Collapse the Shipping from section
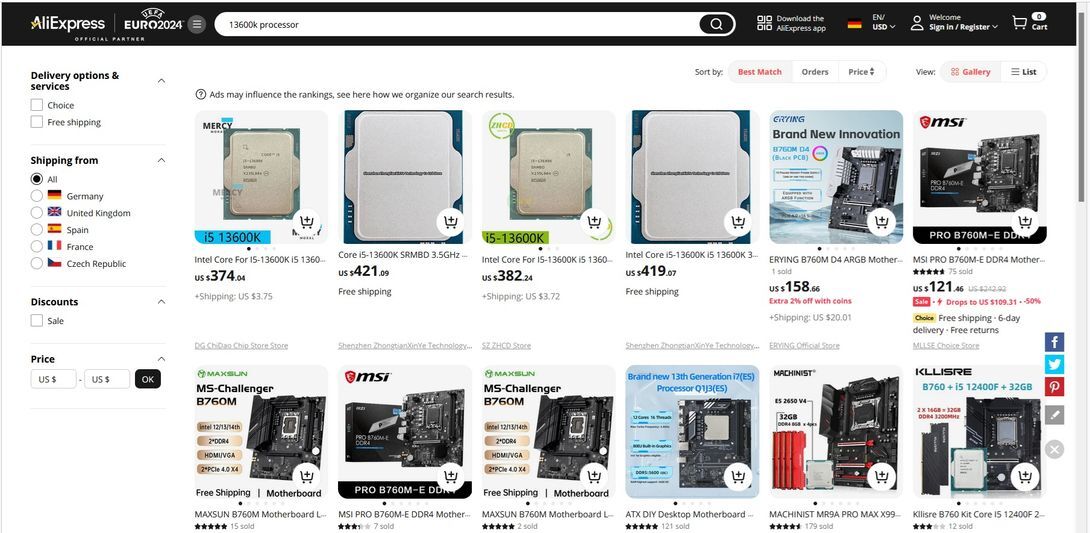Image resolution: width=1090 pixels, height=533 pixels. tap(161, 161)
